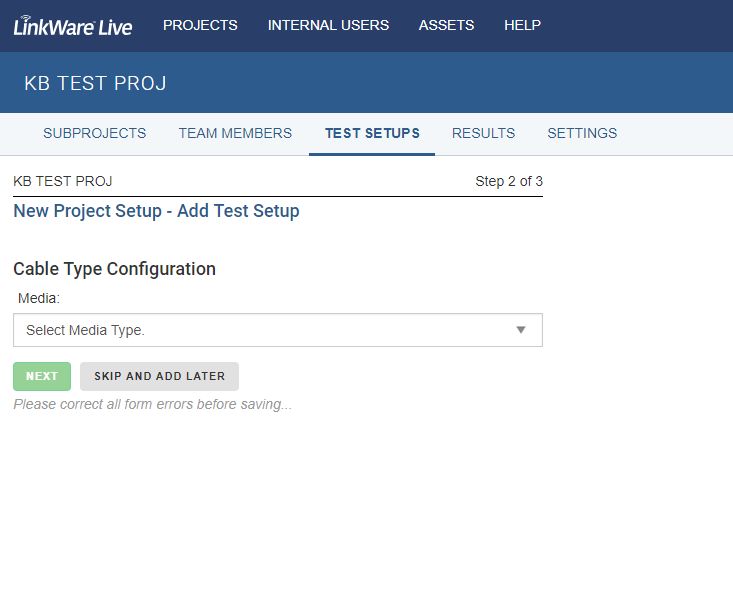The image size is (733, 595).
Task: Select the TEST SETUPS tab
Action: point(372,133)
